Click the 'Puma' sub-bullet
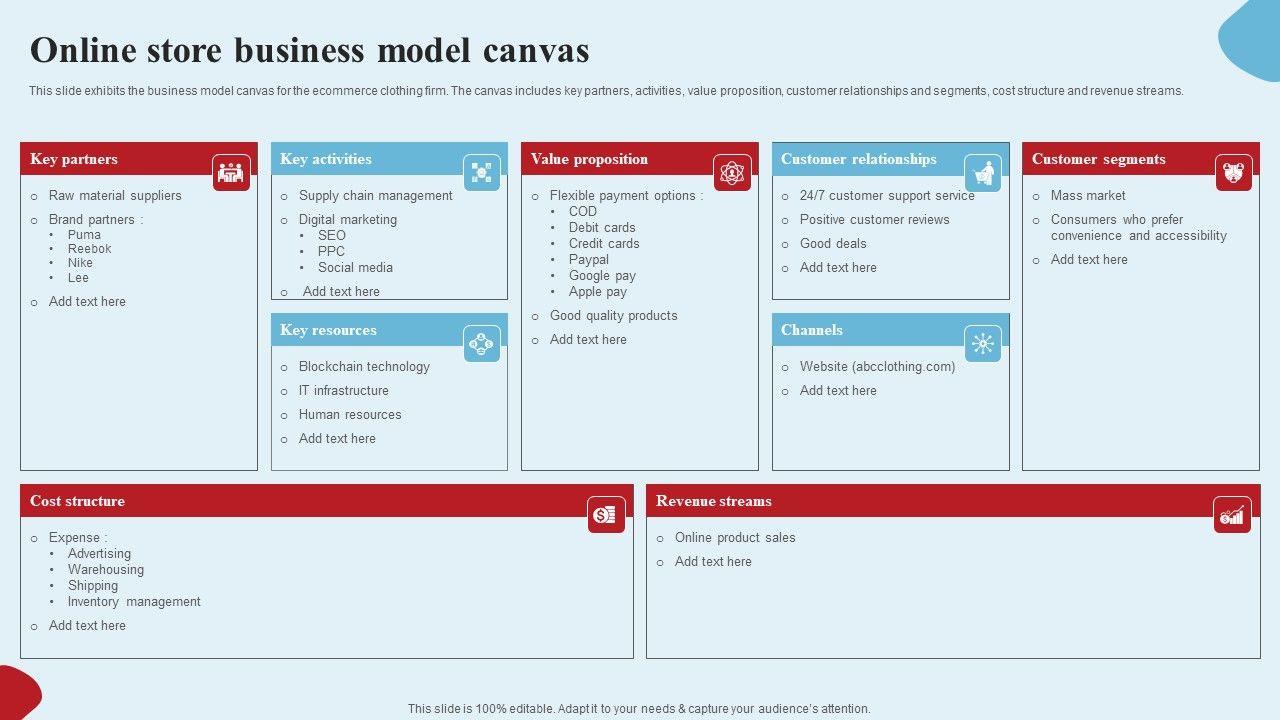This screenshot has height=720, width=1280. click(x=84, y=235)
